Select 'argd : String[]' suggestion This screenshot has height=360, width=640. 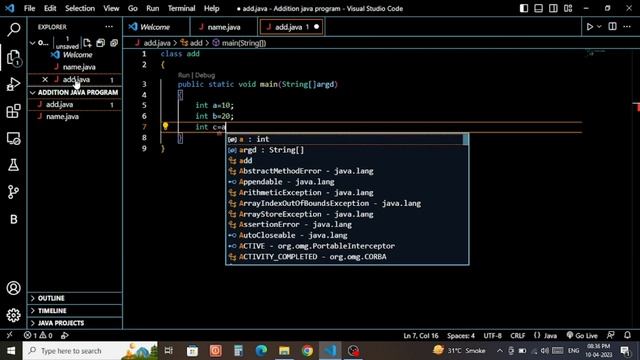[345, 150]
